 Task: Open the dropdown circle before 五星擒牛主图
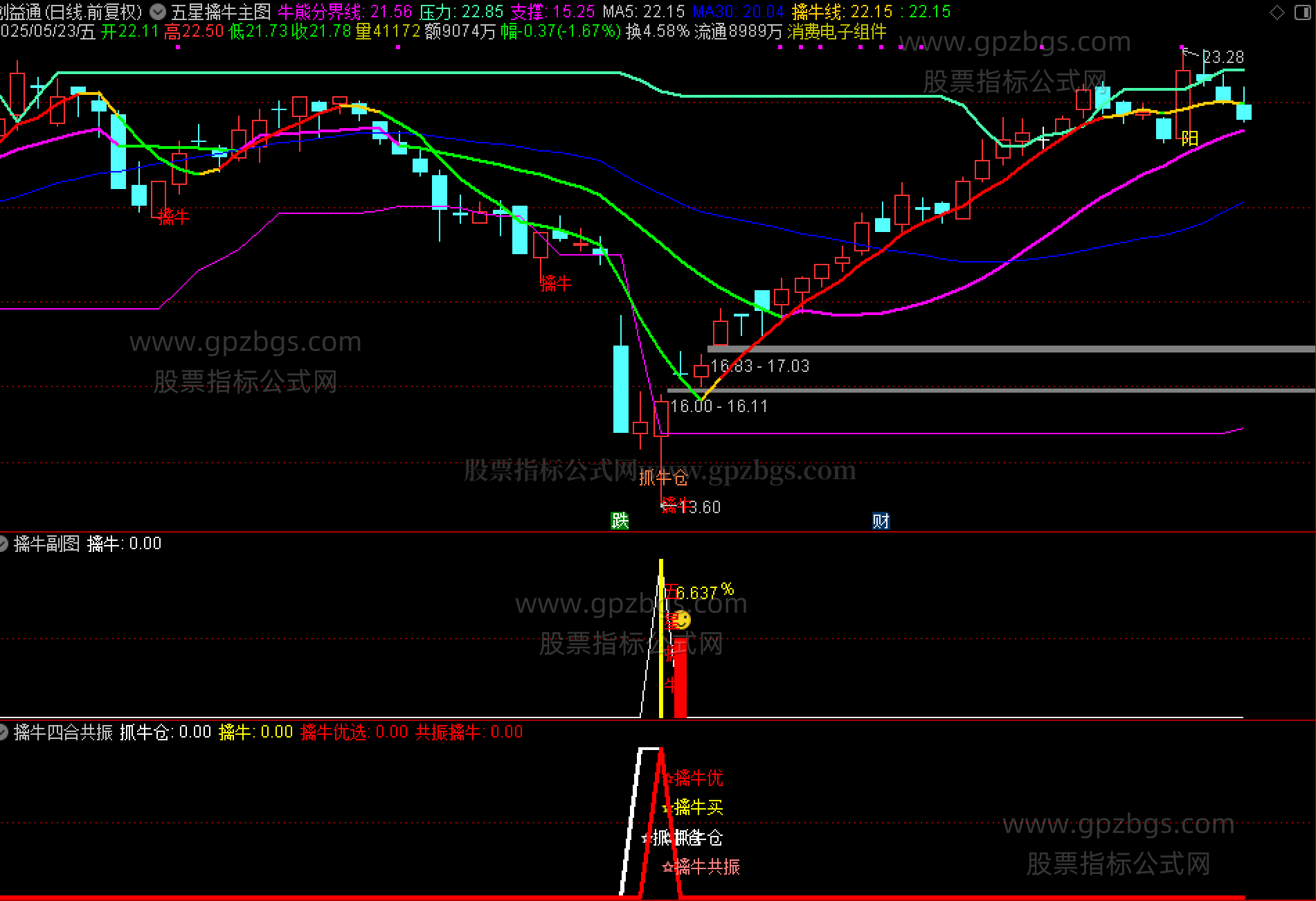(158, 12)
